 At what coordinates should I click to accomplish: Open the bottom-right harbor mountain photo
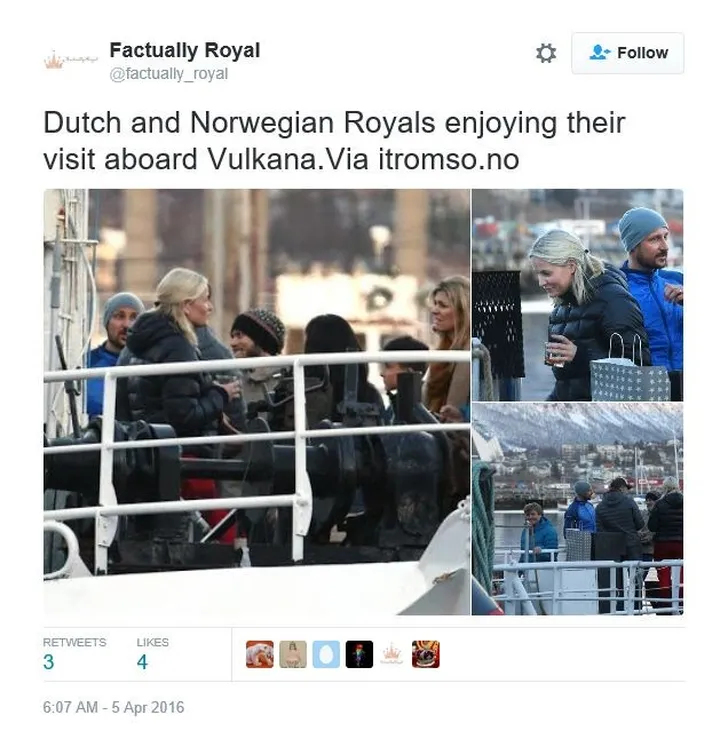pyautogui.click(x=578, y=509)
